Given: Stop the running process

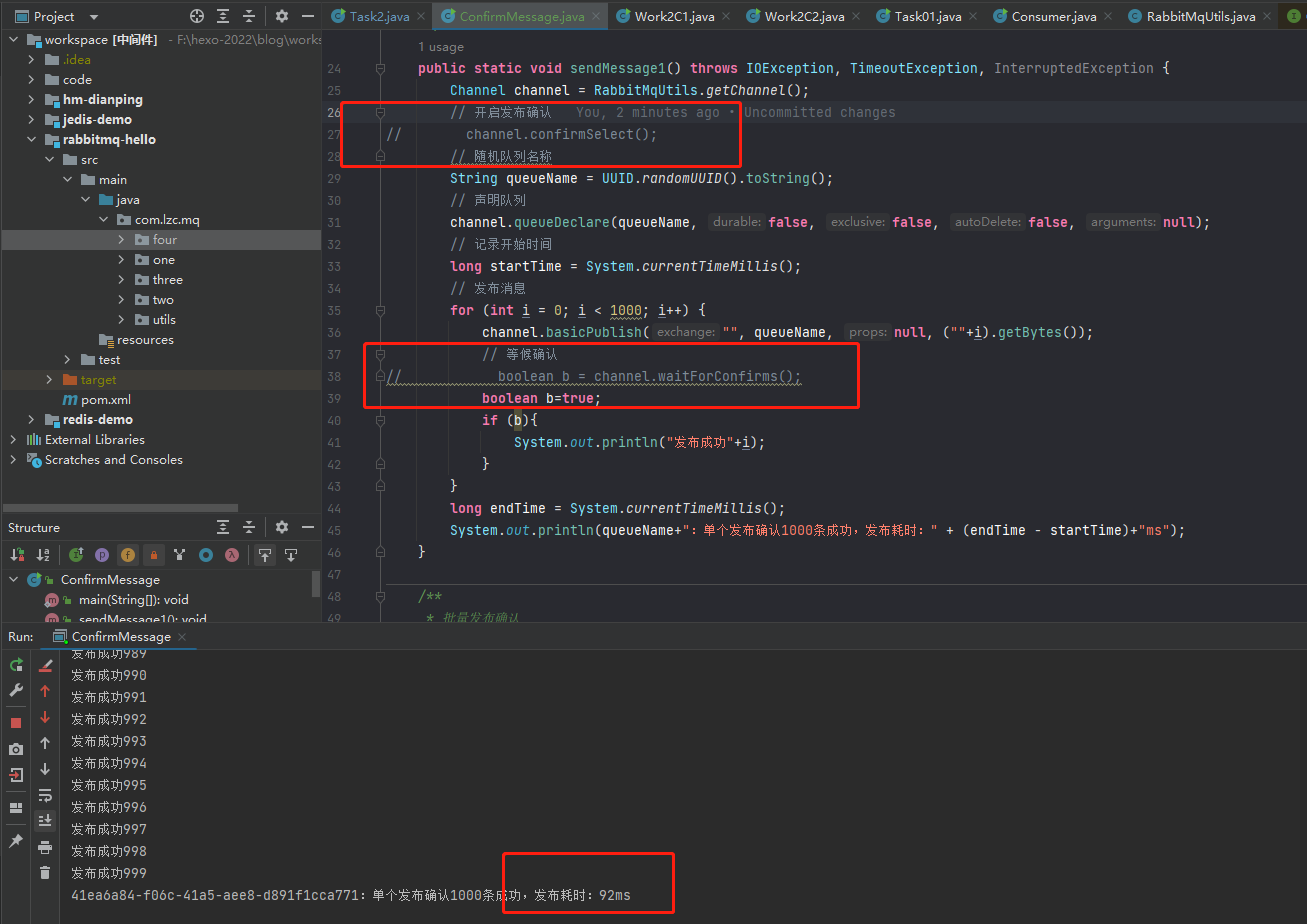Looking at the screenshot, I should coord(16,722).
